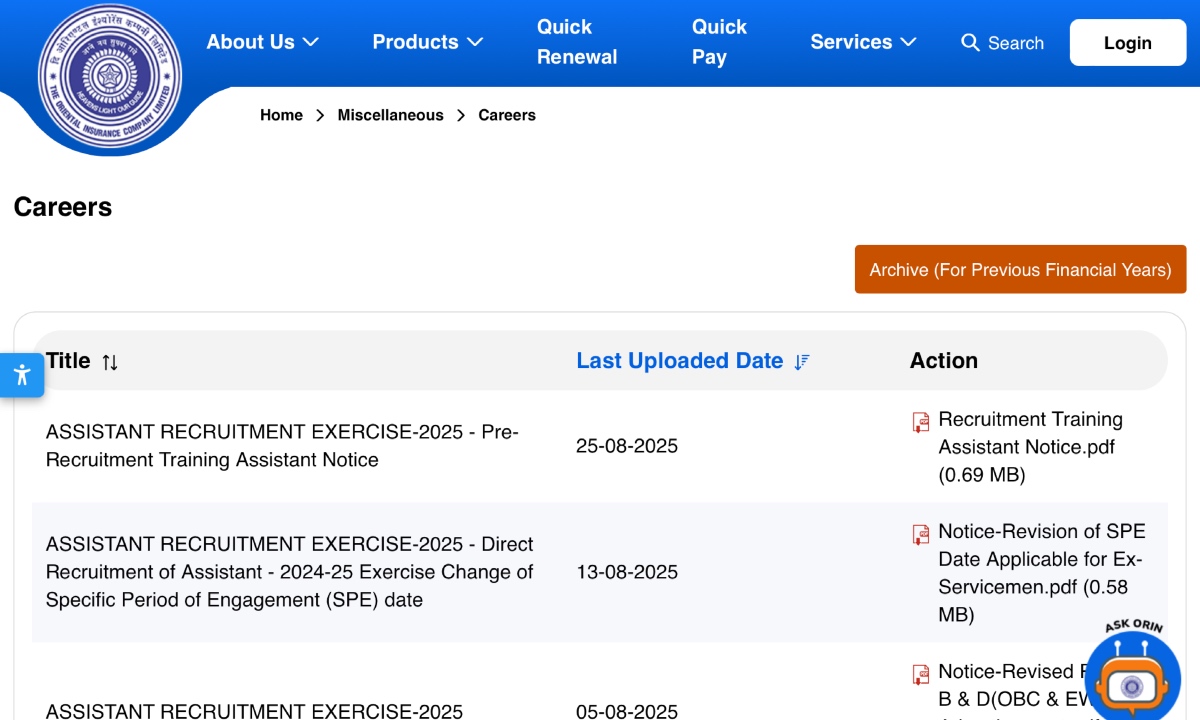
Task: Open the accessibility options widget
Action: [22, 376]
